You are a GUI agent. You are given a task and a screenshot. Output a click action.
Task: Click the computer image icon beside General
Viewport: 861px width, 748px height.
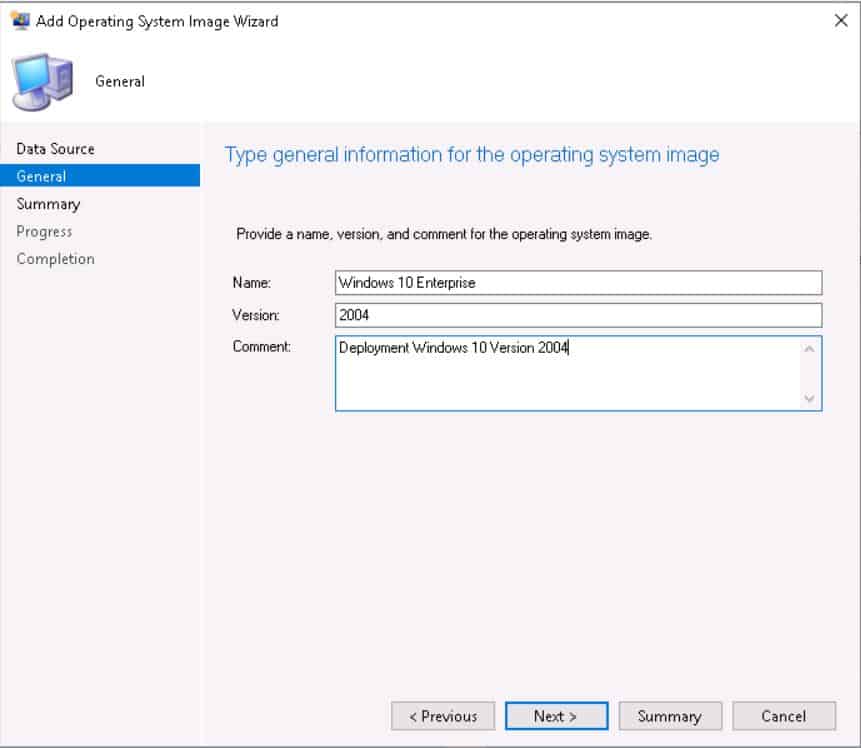(x=43, y=82)
